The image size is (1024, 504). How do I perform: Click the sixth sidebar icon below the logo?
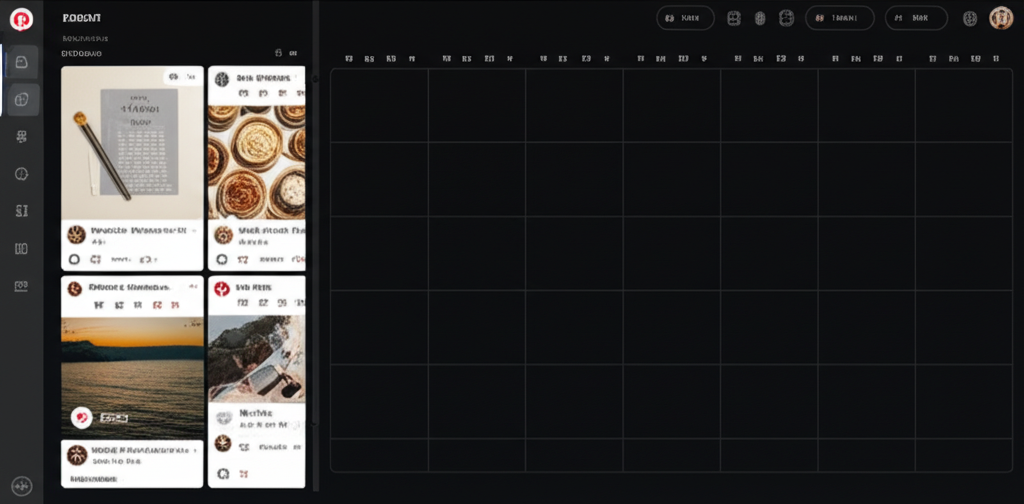22,248
